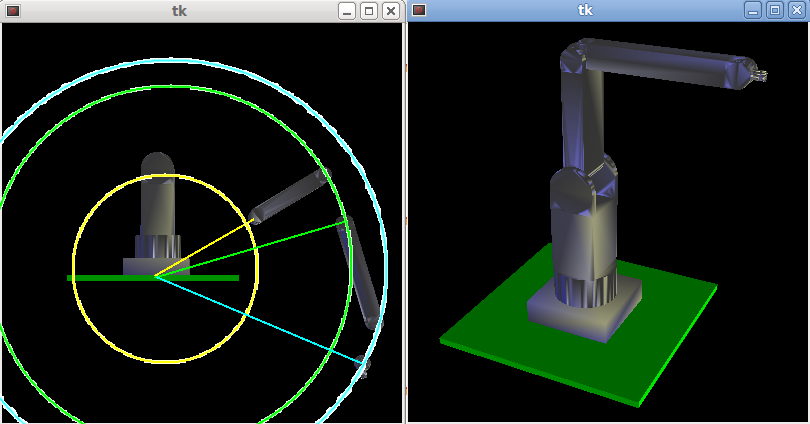Click the square pedestal base in right window
Screen dimensions: 810x424
(586, 310)
